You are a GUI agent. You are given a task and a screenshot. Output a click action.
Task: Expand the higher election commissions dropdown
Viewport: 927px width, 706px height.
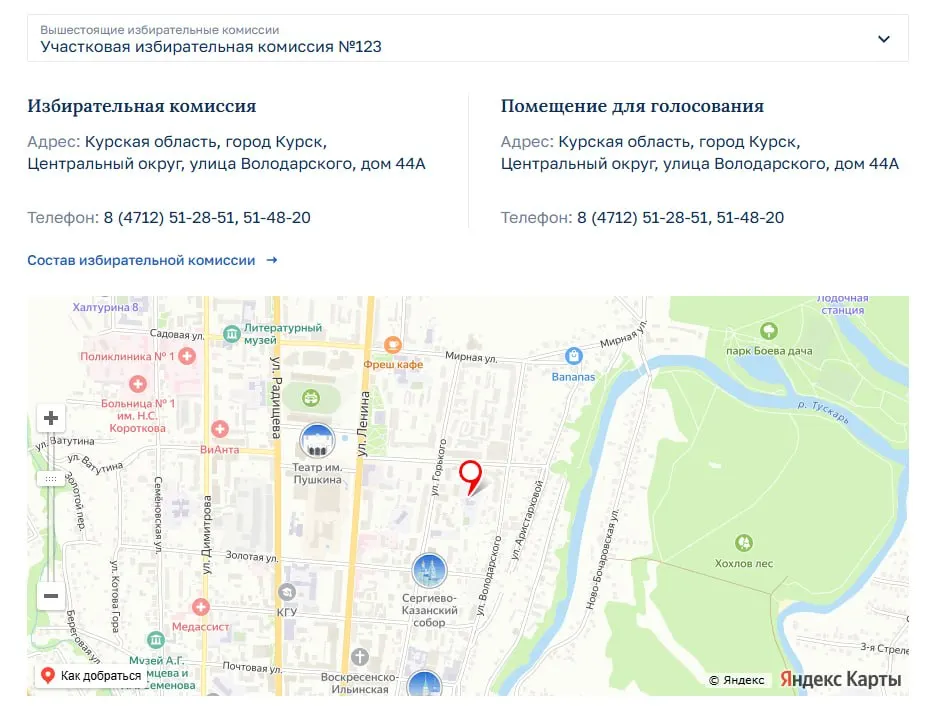tap(467, 38)
